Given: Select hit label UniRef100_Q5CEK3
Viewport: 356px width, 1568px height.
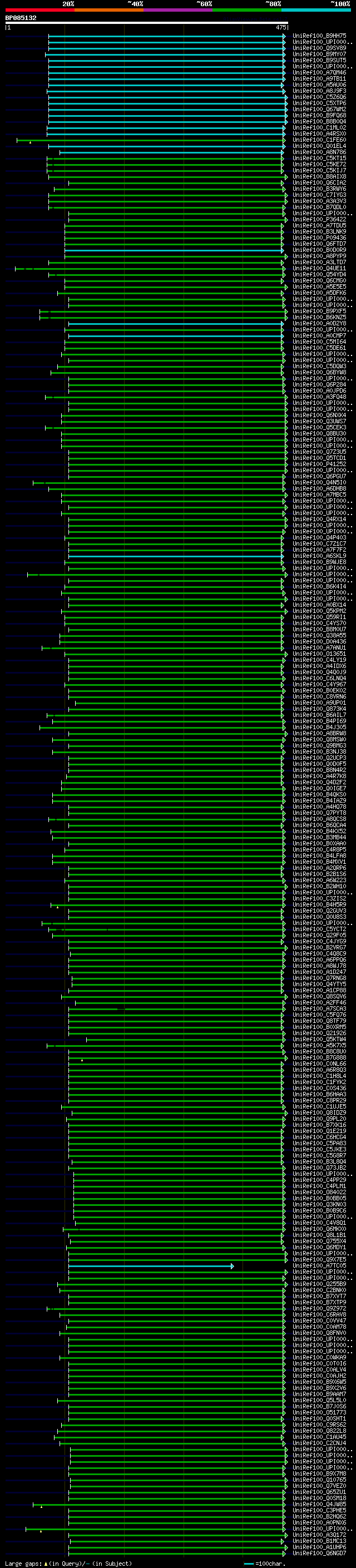Looking at the screenshot, I should 319,427.
